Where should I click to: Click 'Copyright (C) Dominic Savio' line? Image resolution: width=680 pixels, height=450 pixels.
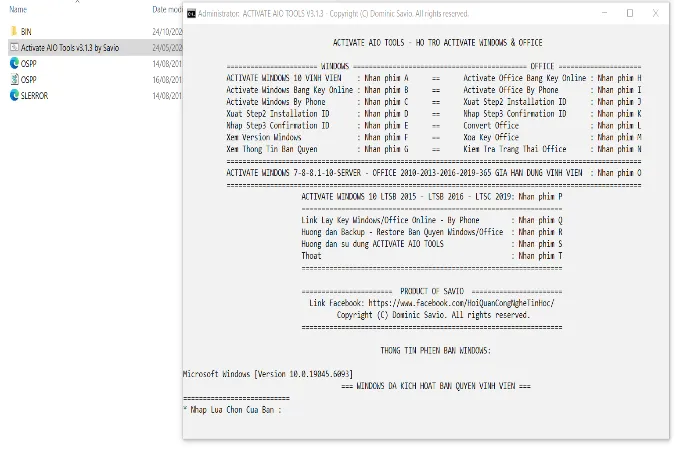[x=433, y=315]
